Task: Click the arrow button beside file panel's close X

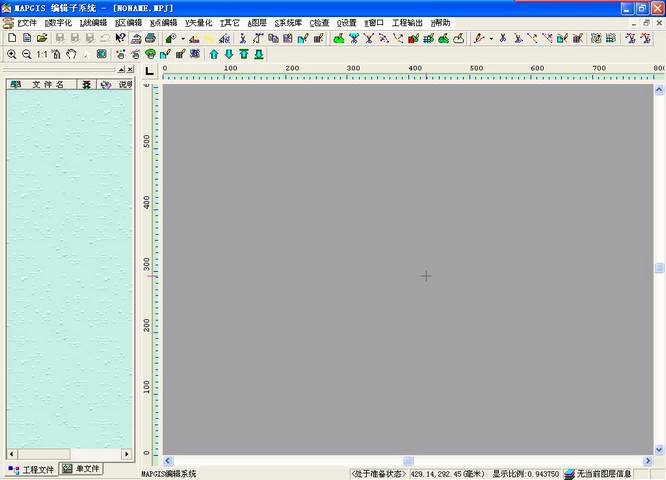Action: (x=121, y=69)
